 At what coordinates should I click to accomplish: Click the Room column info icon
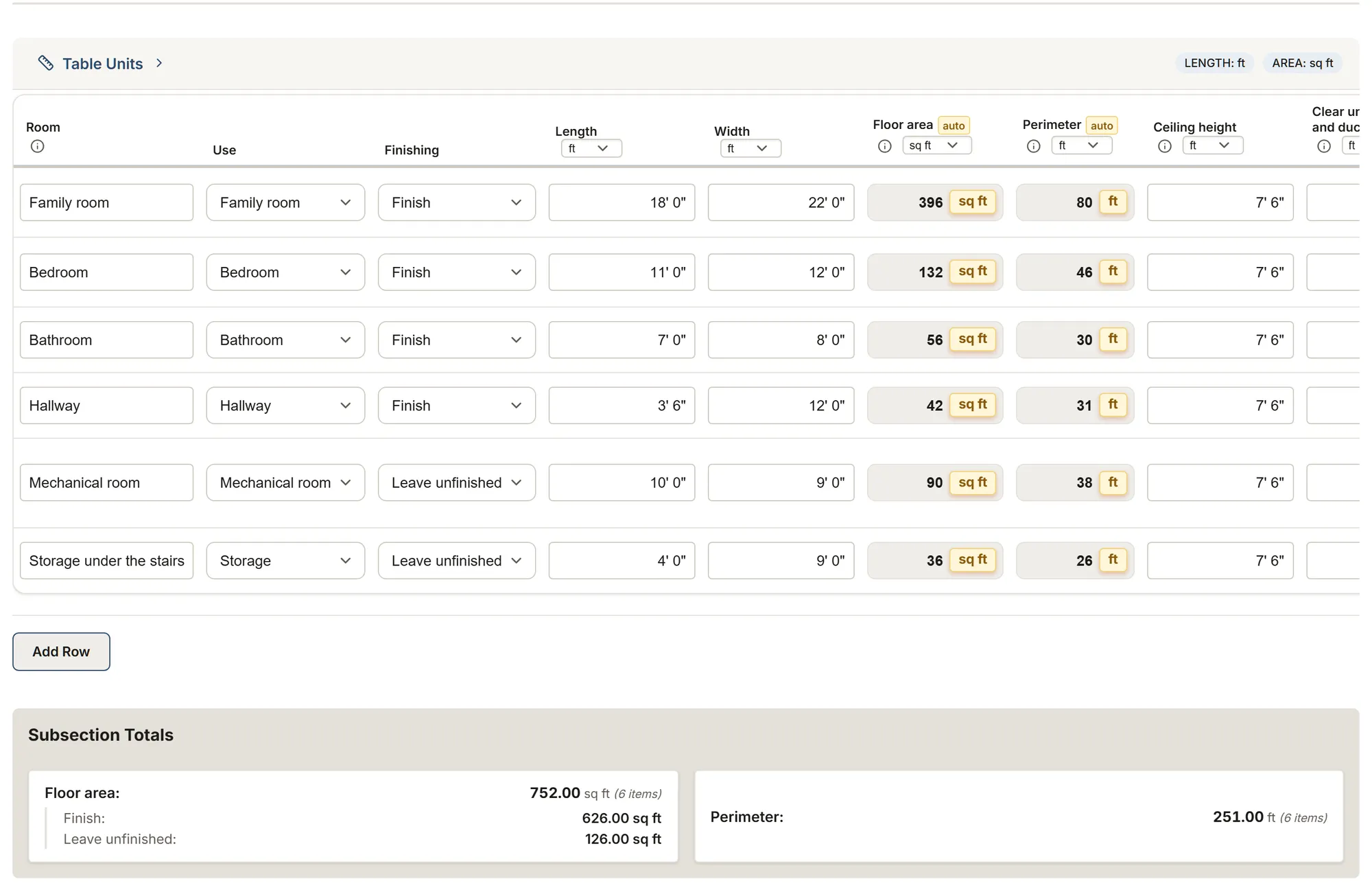(x=38, y=146)
